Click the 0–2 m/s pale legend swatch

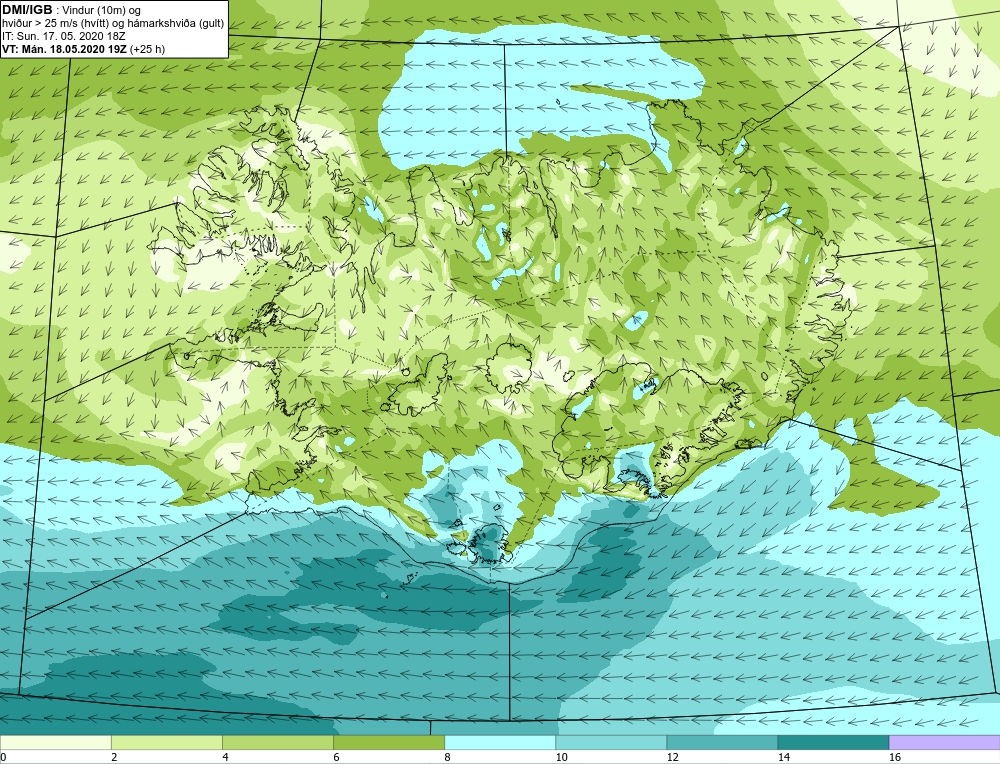[55, 742]
